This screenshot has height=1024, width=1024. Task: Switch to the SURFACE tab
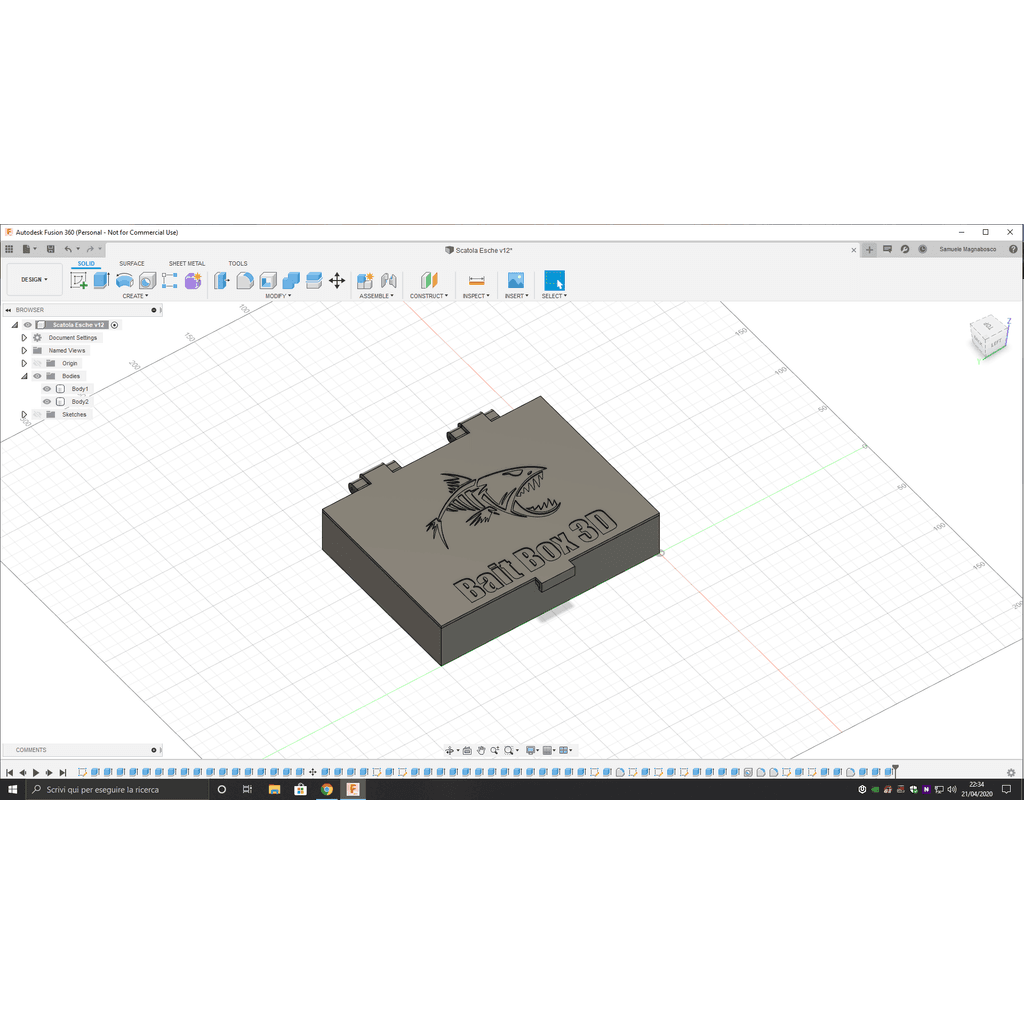click(132, 264)
